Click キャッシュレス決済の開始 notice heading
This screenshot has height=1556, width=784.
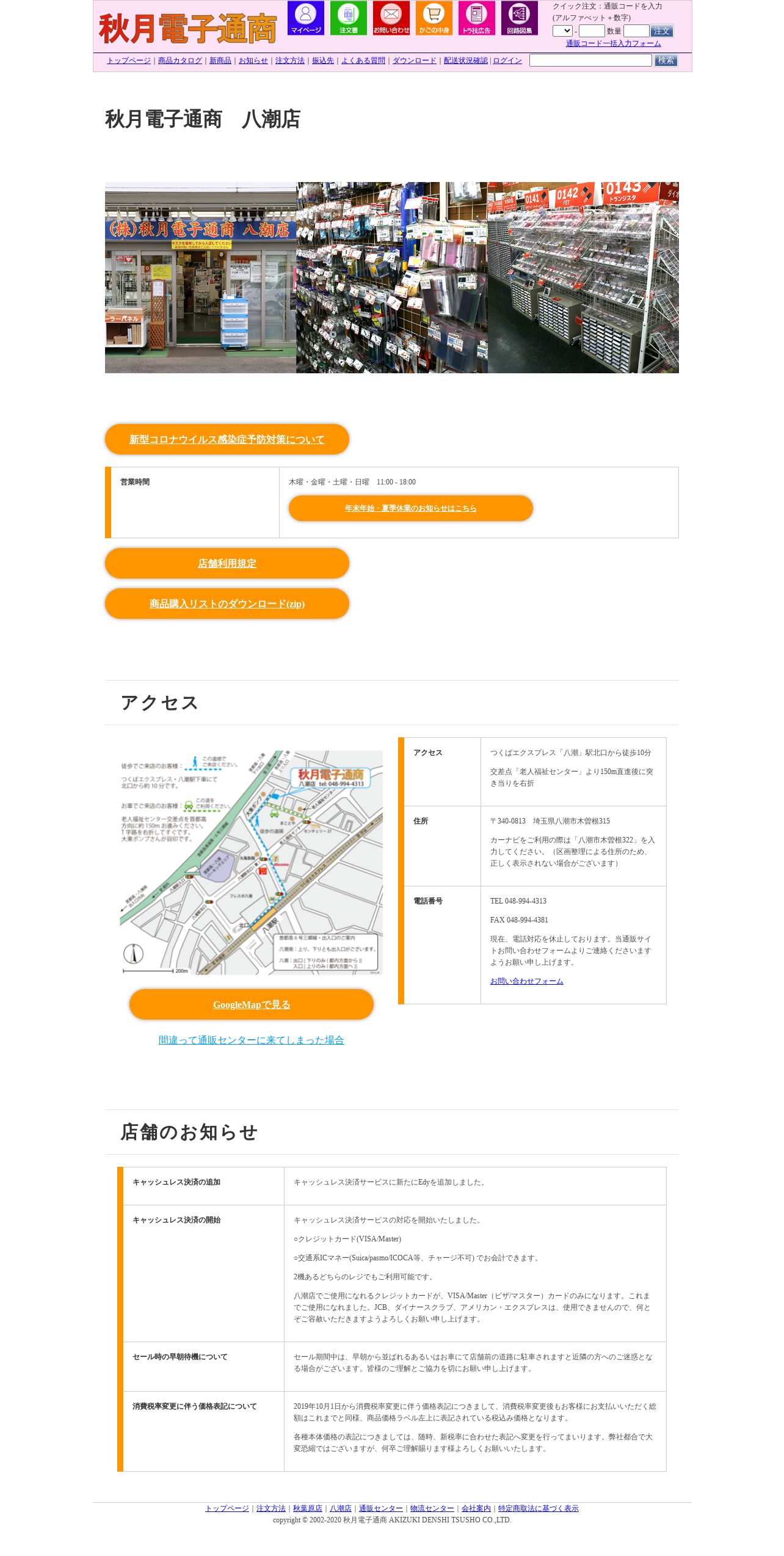click(176, 1220)
